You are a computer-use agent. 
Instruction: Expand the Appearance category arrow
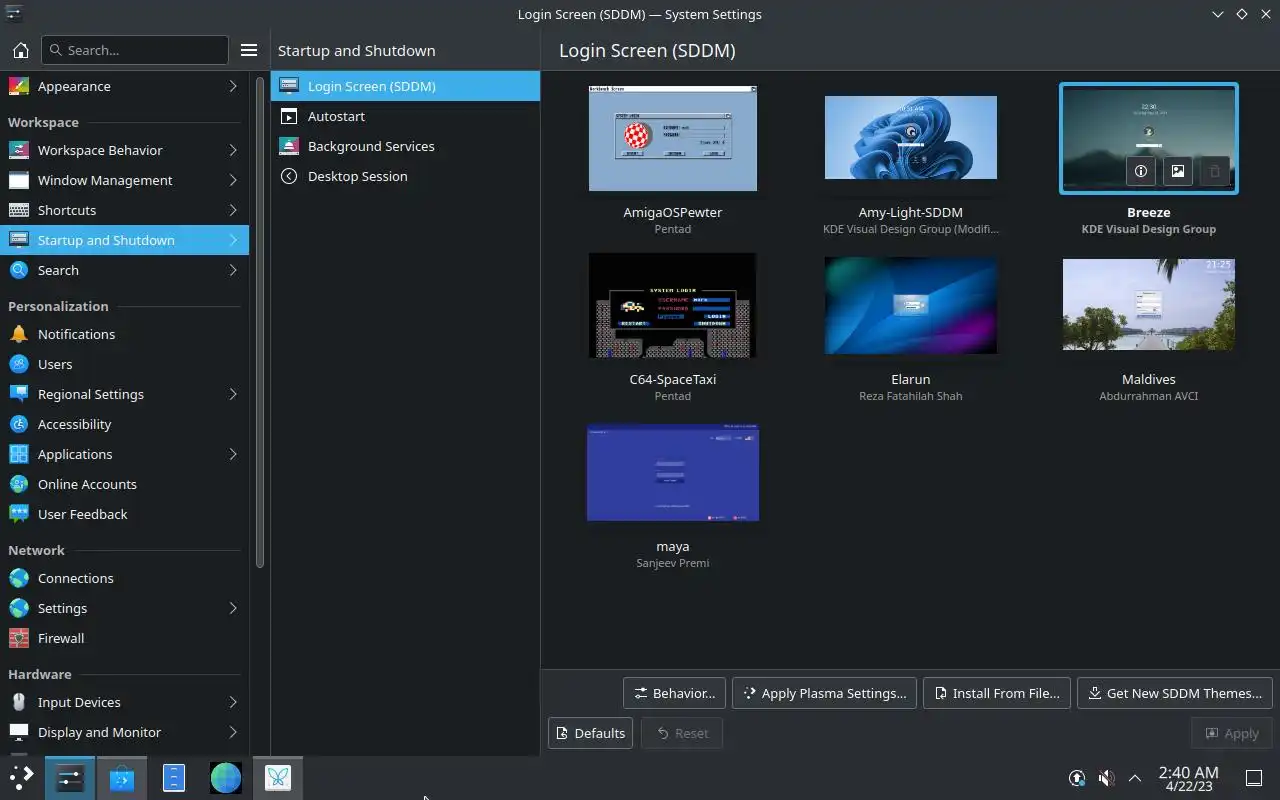click(233, 86)
